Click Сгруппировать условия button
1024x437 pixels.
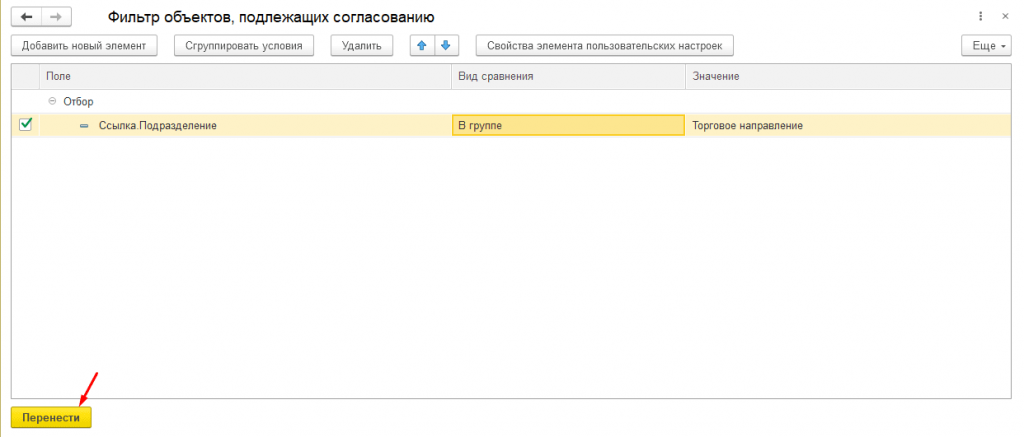tap(244, 46)
